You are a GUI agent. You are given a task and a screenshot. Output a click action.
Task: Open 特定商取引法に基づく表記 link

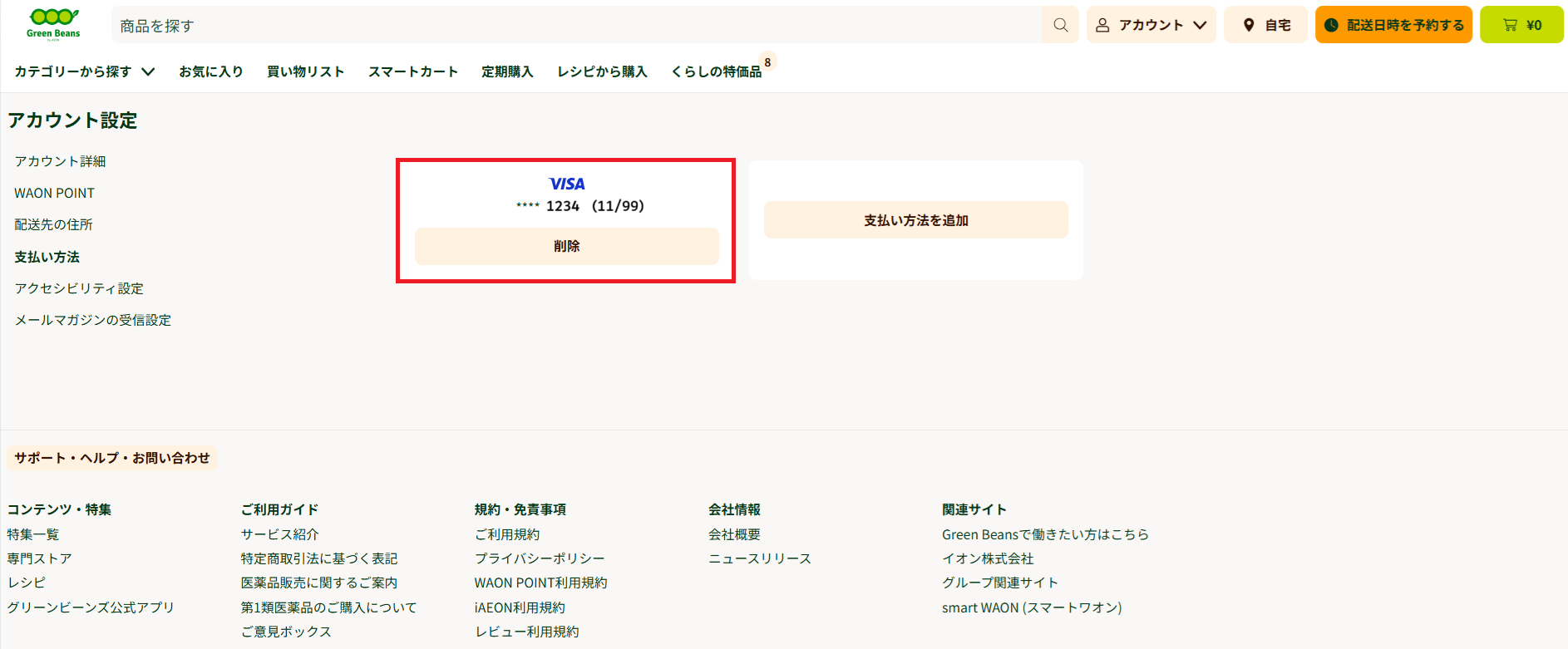click(x=319, y=558)
